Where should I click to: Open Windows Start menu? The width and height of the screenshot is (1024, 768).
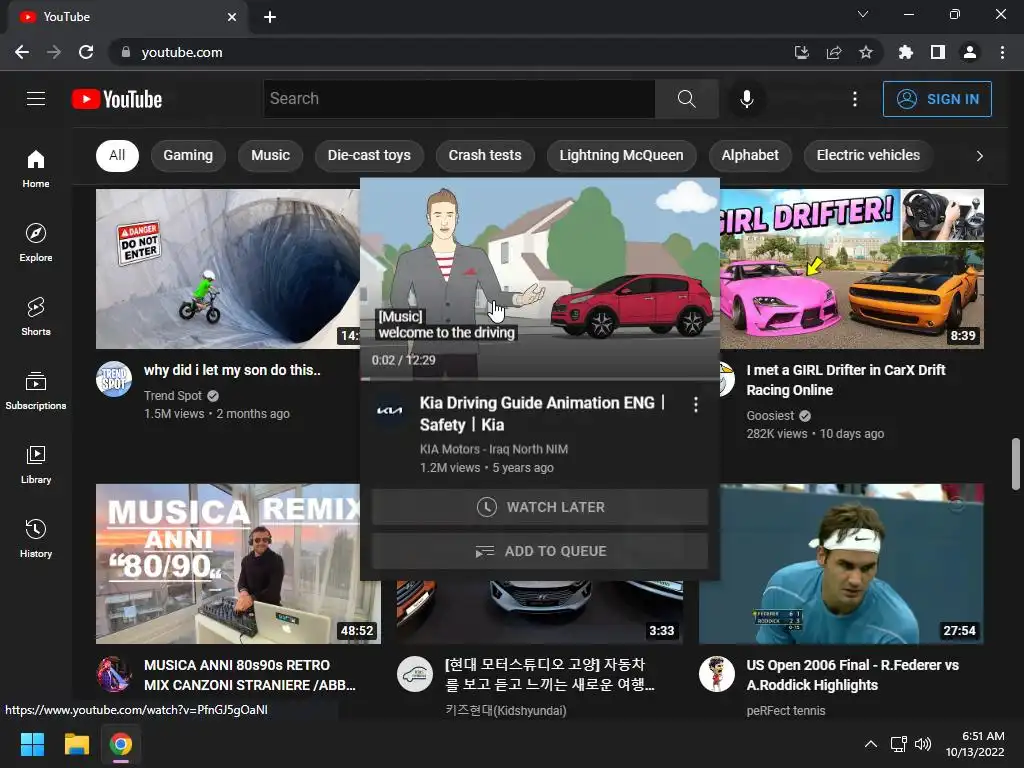32,744
